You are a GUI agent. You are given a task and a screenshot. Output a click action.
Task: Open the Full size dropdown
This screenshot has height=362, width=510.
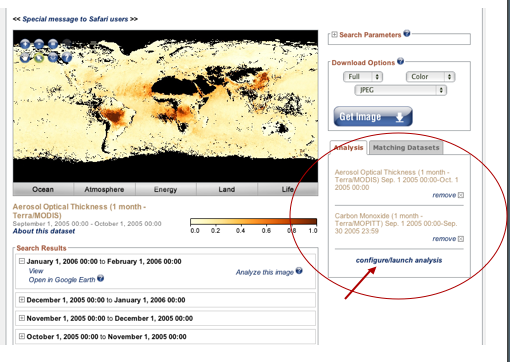click(x=363, y=77)
